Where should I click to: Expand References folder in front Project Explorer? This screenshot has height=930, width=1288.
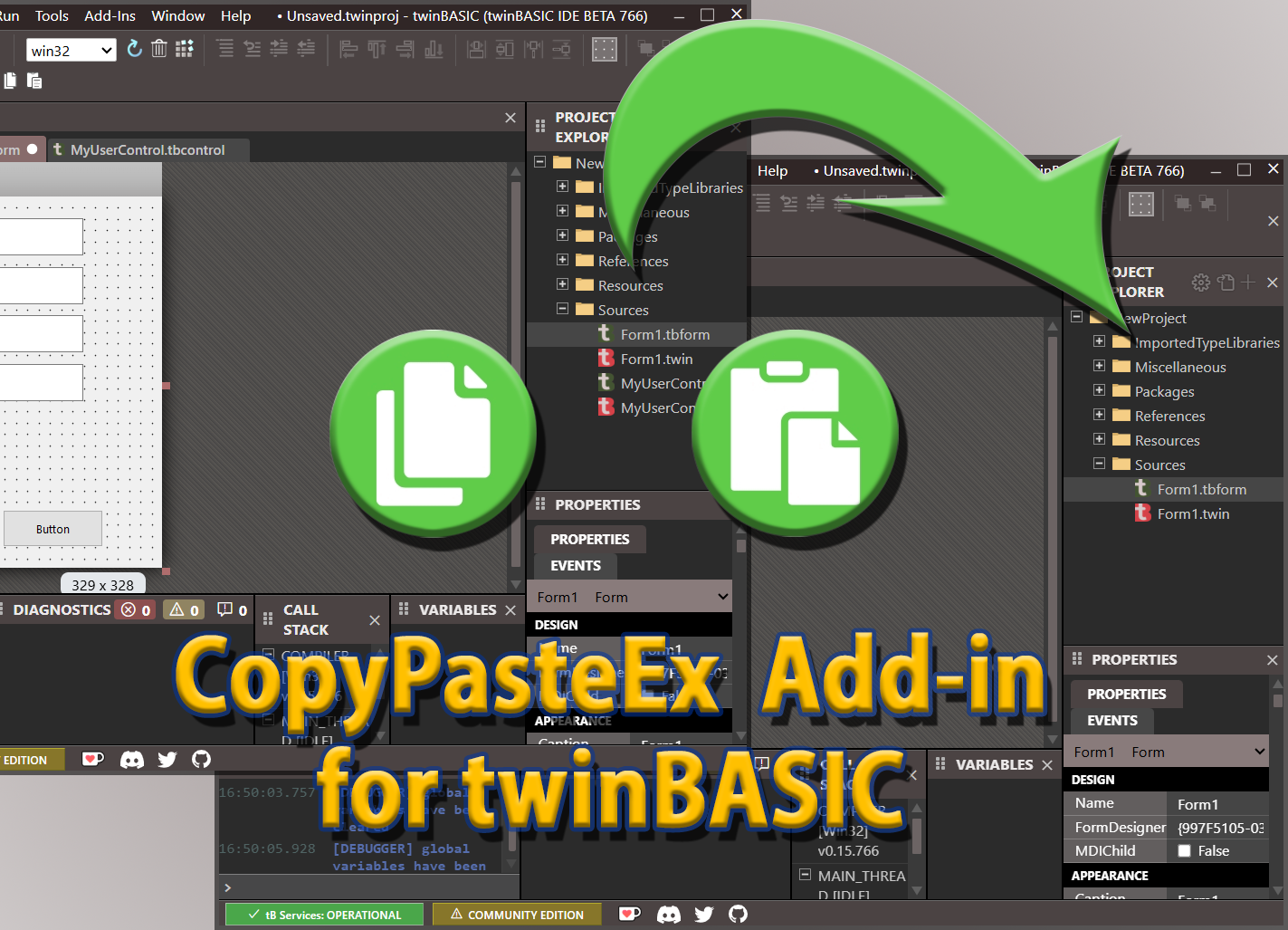click(x=1099, y=415)
